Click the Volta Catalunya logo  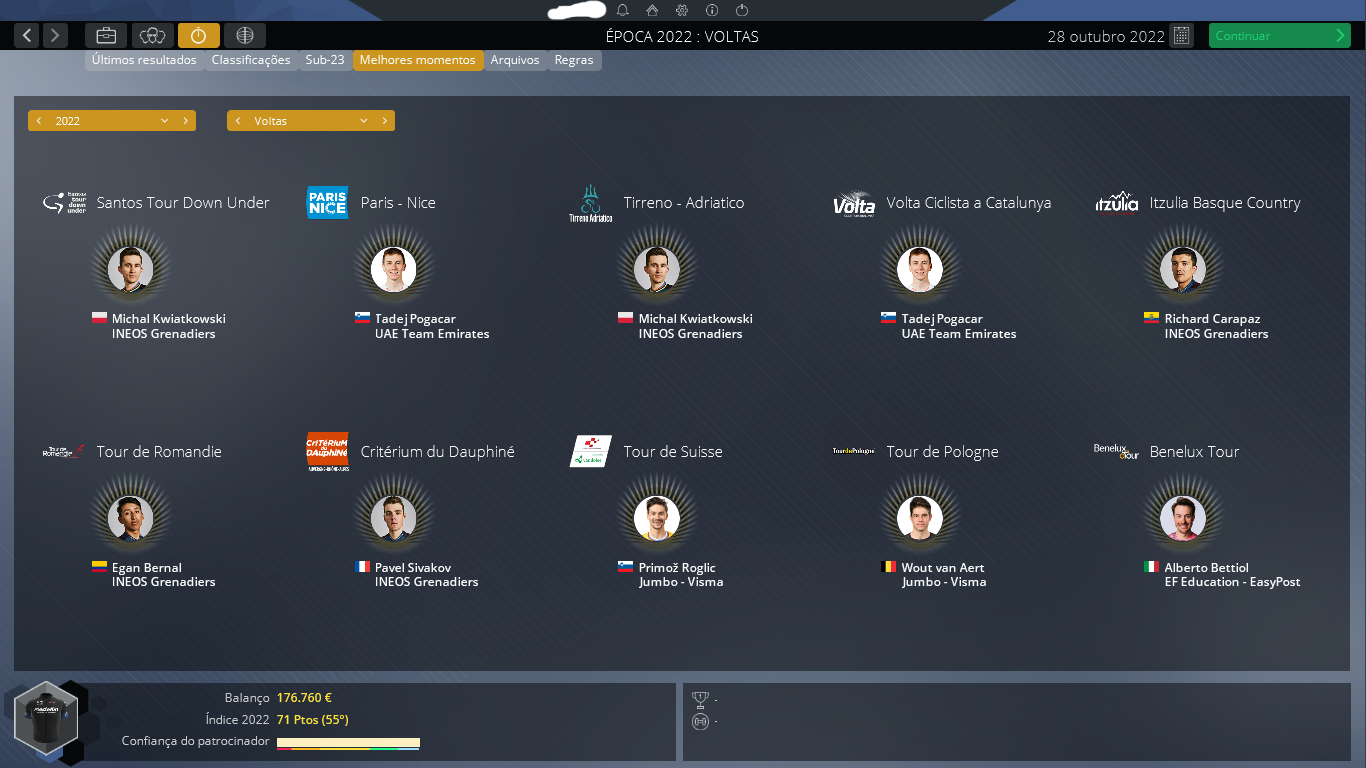tap(854, 203)
